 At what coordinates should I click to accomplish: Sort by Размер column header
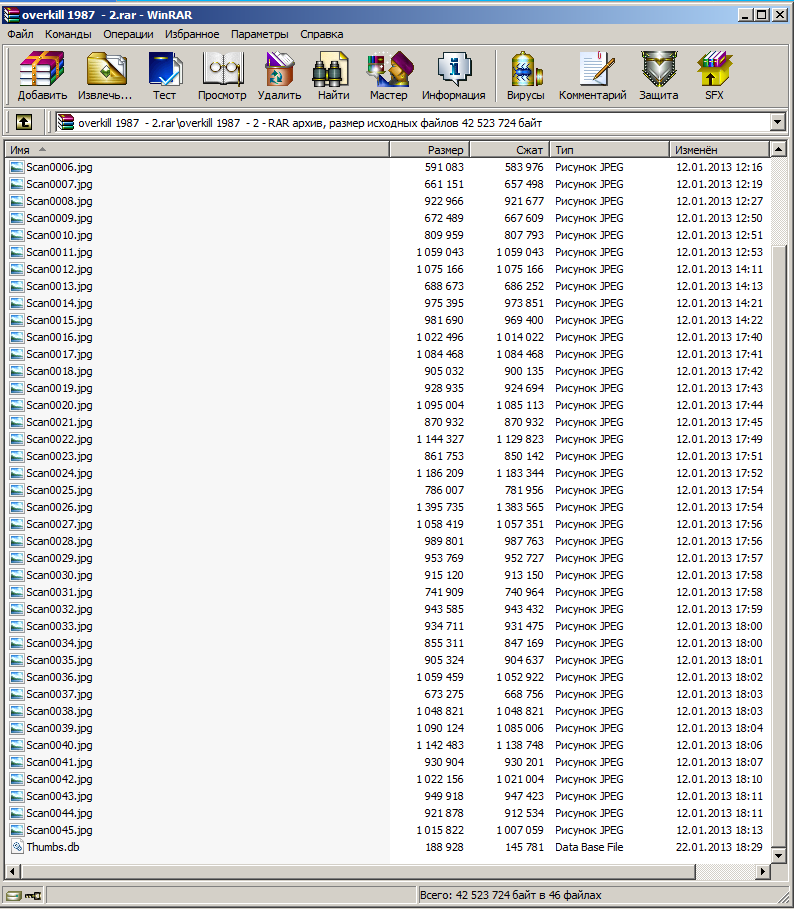click(429, 150)
